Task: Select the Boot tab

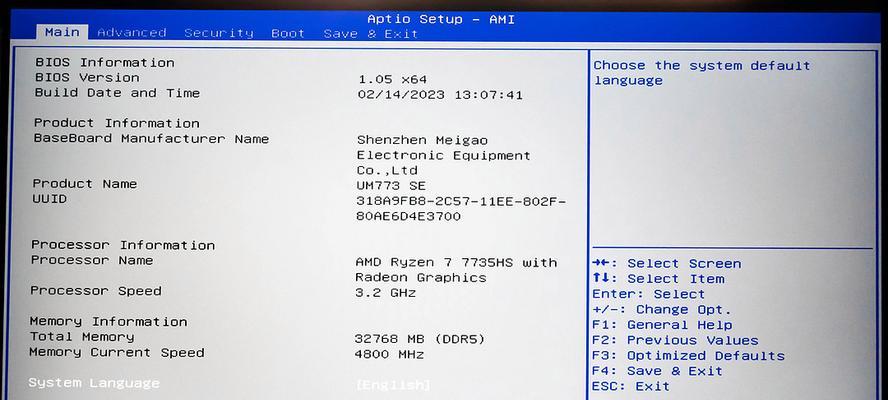Action: click(x=288, y=33)
